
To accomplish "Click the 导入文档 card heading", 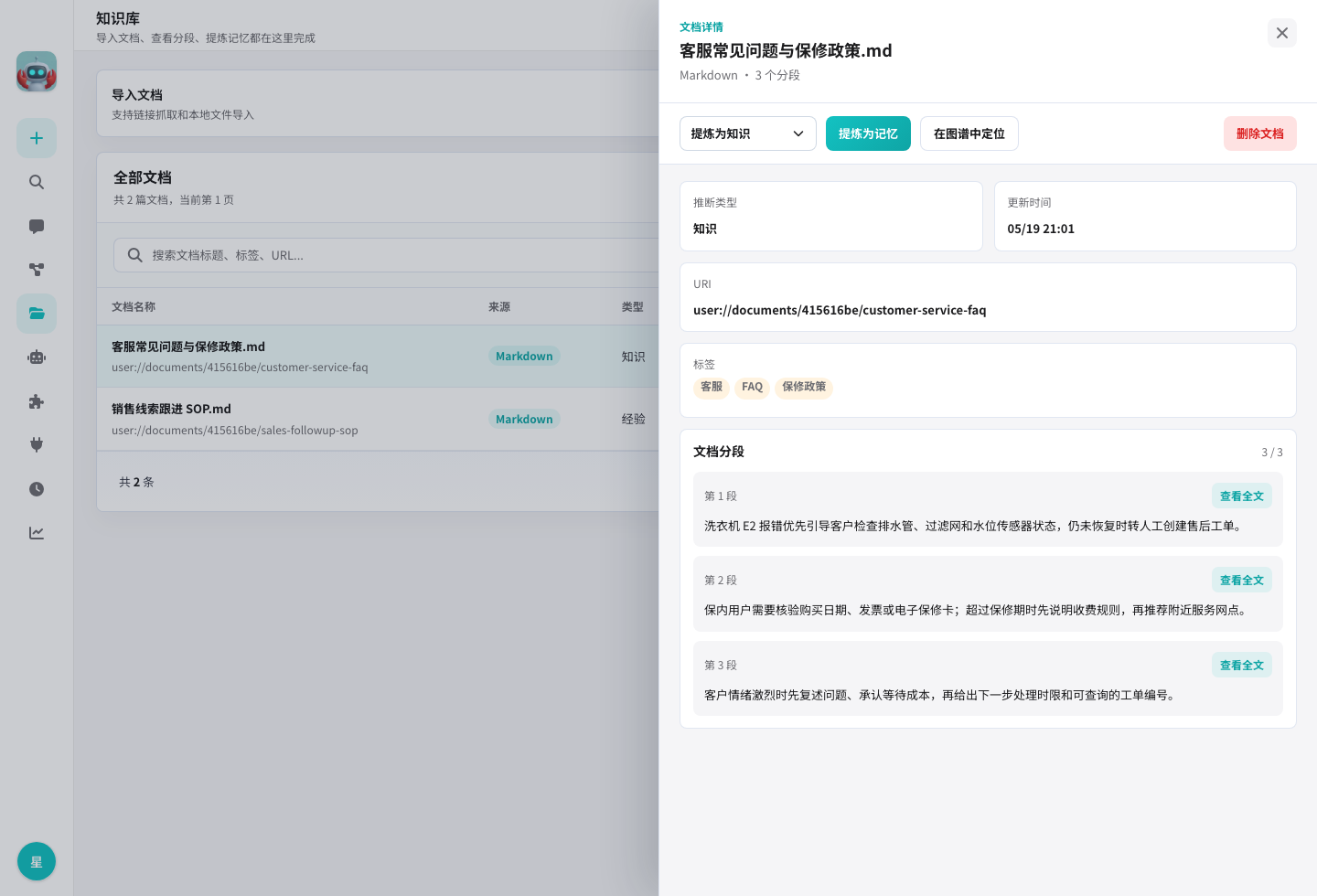I will pos(137,95).
